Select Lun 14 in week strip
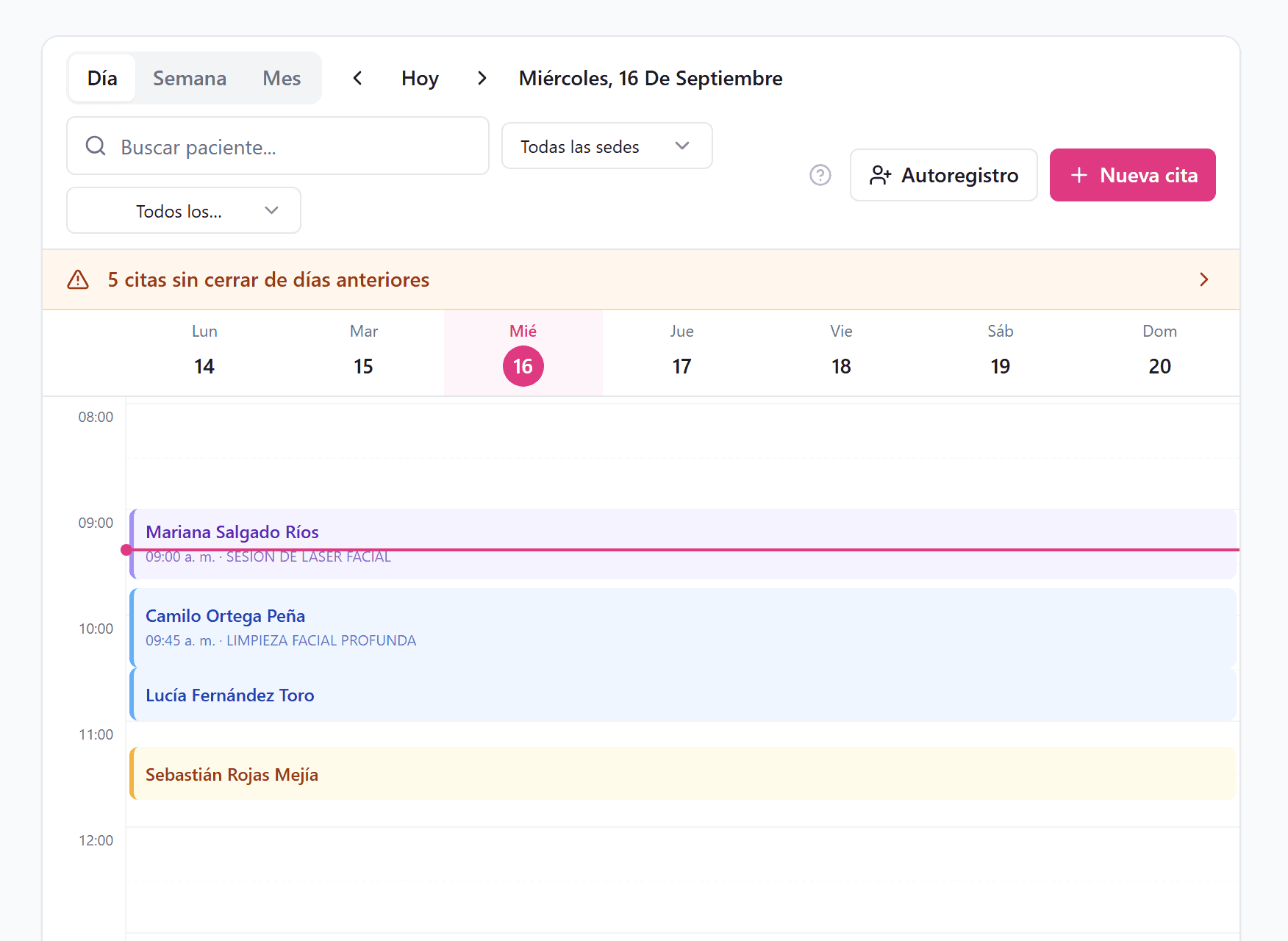 coord(204,353)
